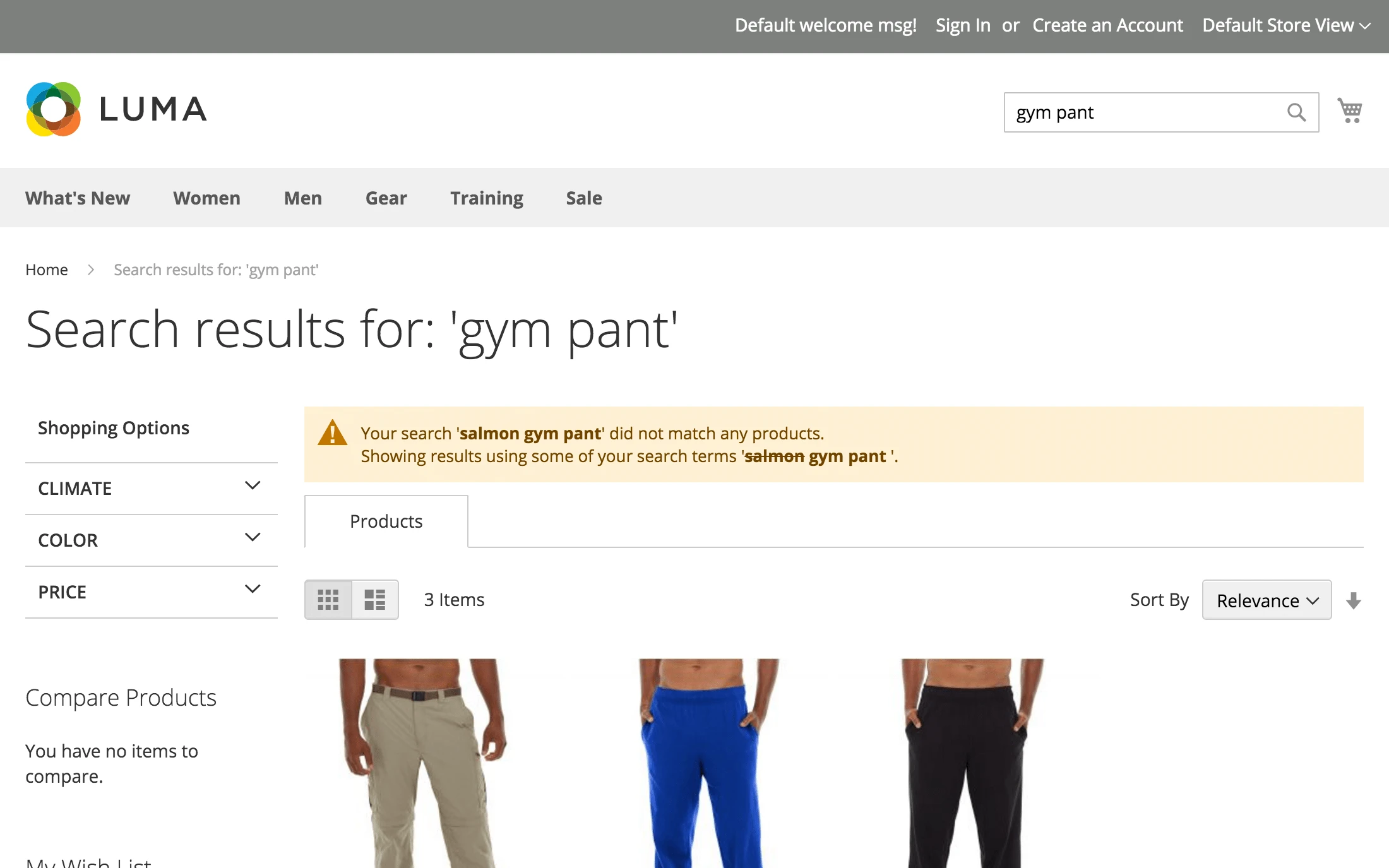Open the shopping cart icon
The width and height of the screenshot is (1389, 868).
pyautogui.click(x=1350, y=111)
